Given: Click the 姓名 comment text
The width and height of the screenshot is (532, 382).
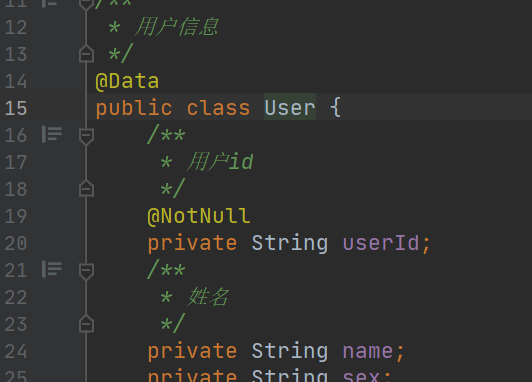Looking at the screenshot, I should tap(208, 297).
